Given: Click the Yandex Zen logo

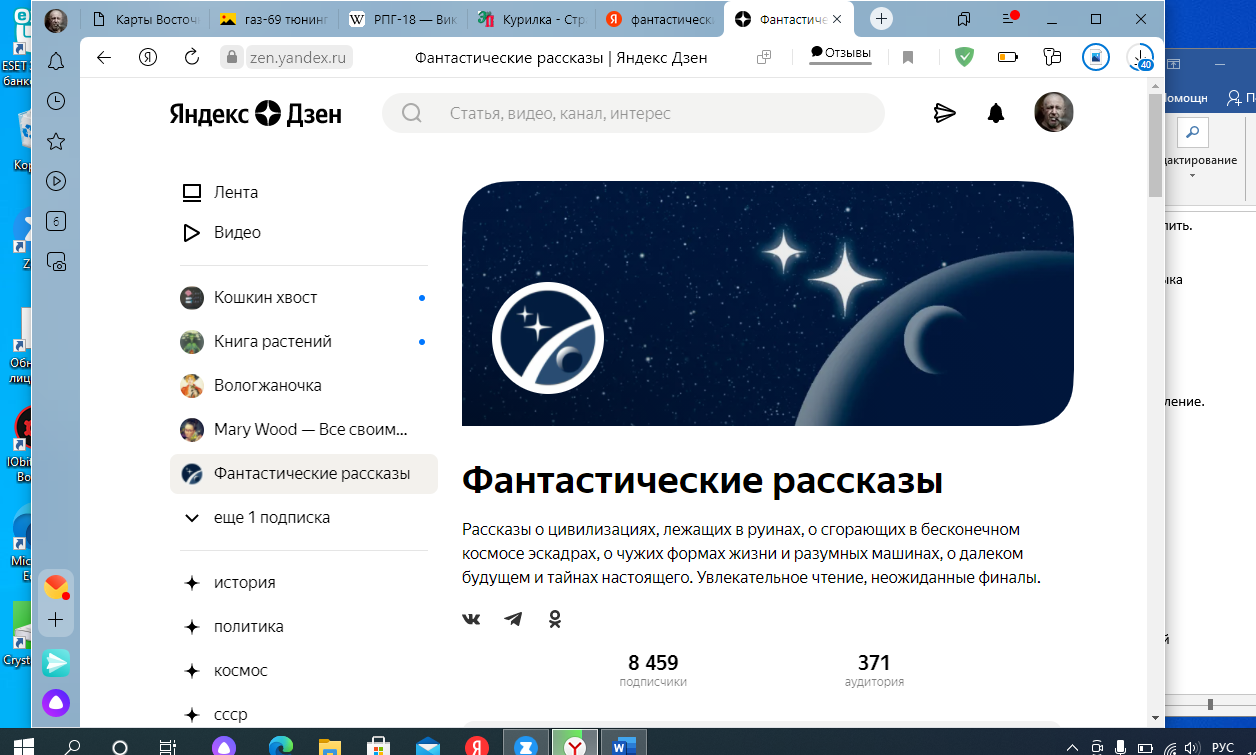Looking at the screenshot, I should tap(256, 113).
